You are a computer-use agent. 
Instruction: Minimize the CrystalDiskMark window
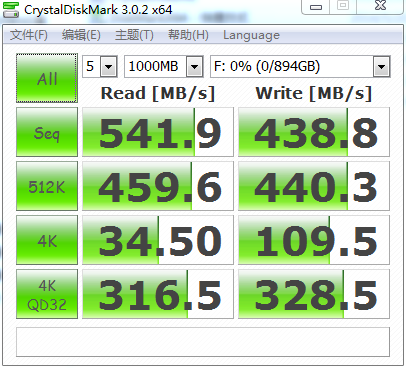pos(316,6)
